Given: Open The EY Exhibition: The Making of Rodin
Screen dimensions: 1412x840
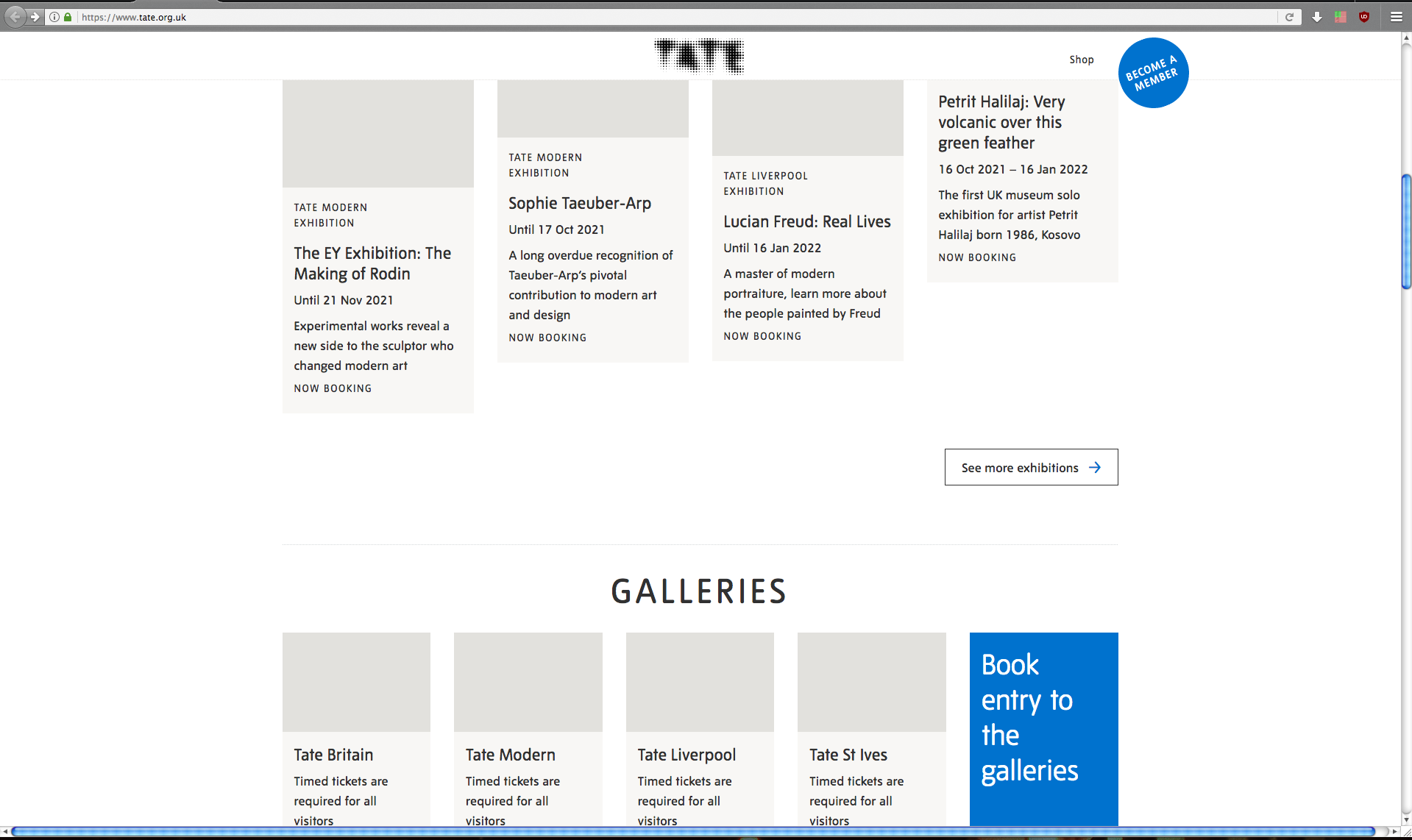Looking at the screenshot, I should [x=372, y=263].
